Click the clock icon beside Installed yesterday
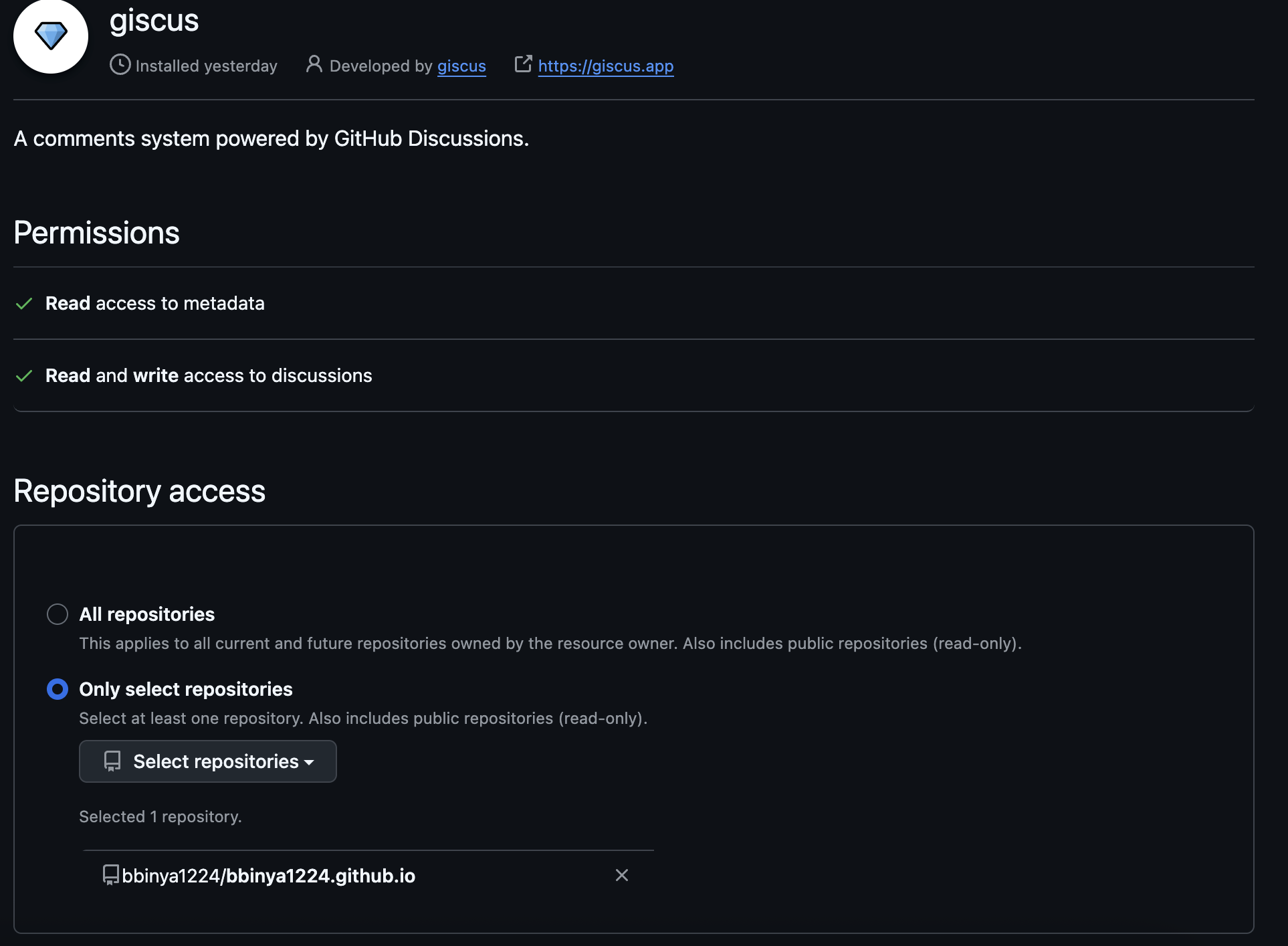Image resolution: width=1288 pixels, height=946 pixels. pyautogui.click(x=119, y=66)
